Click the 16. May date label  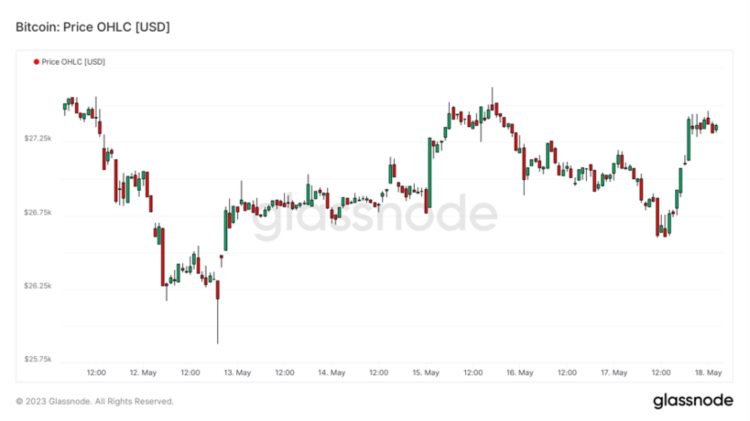520,373
